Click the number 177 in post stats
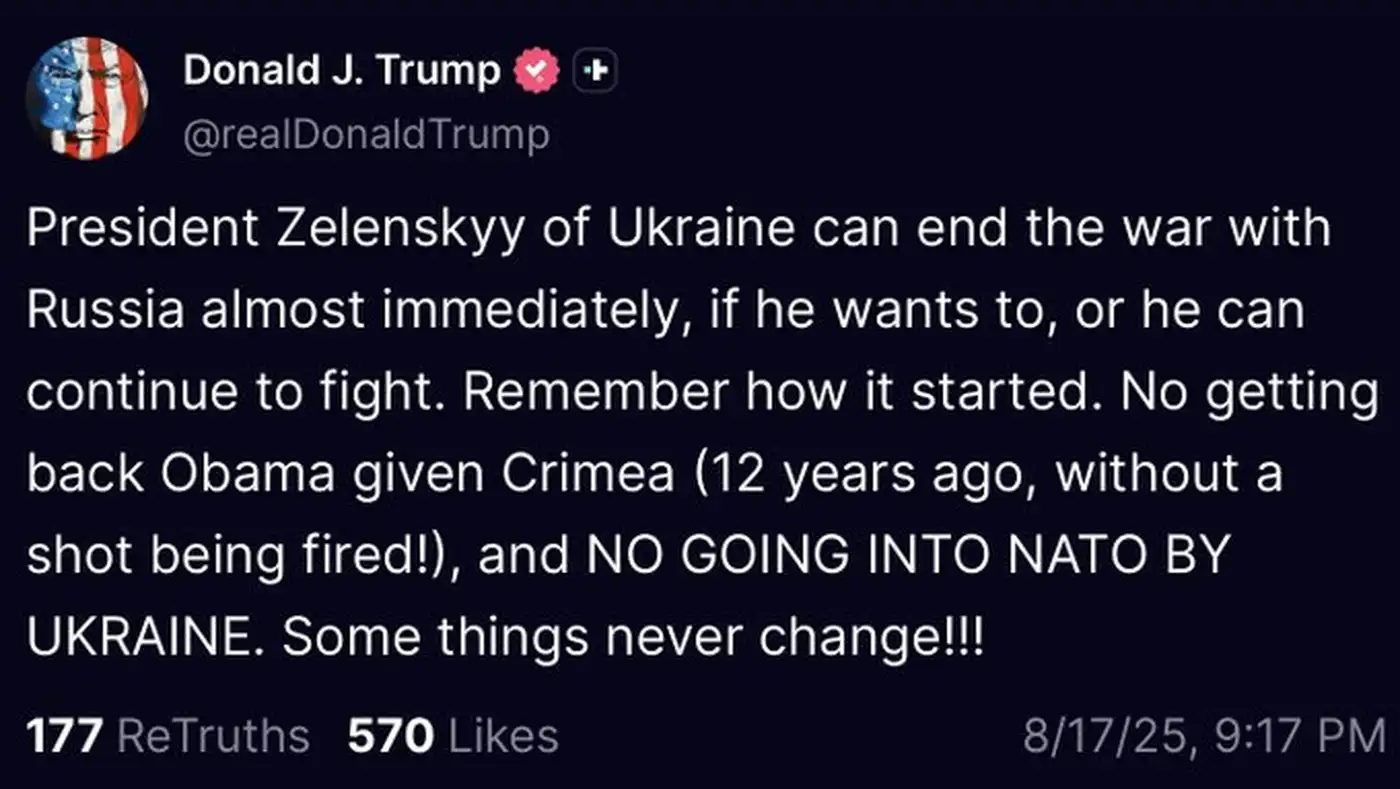Viewport: 1400px width, 789px height. pyautogui.click(x=65, y=736)
